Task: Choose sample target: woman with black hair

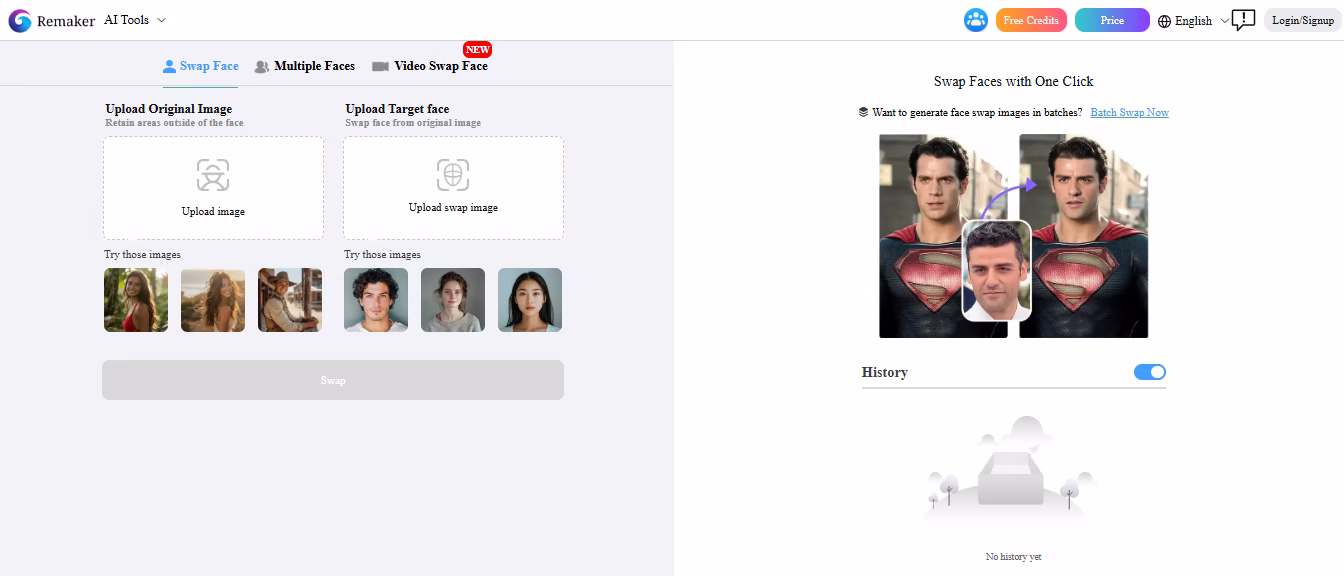Action: pos(530,300)
